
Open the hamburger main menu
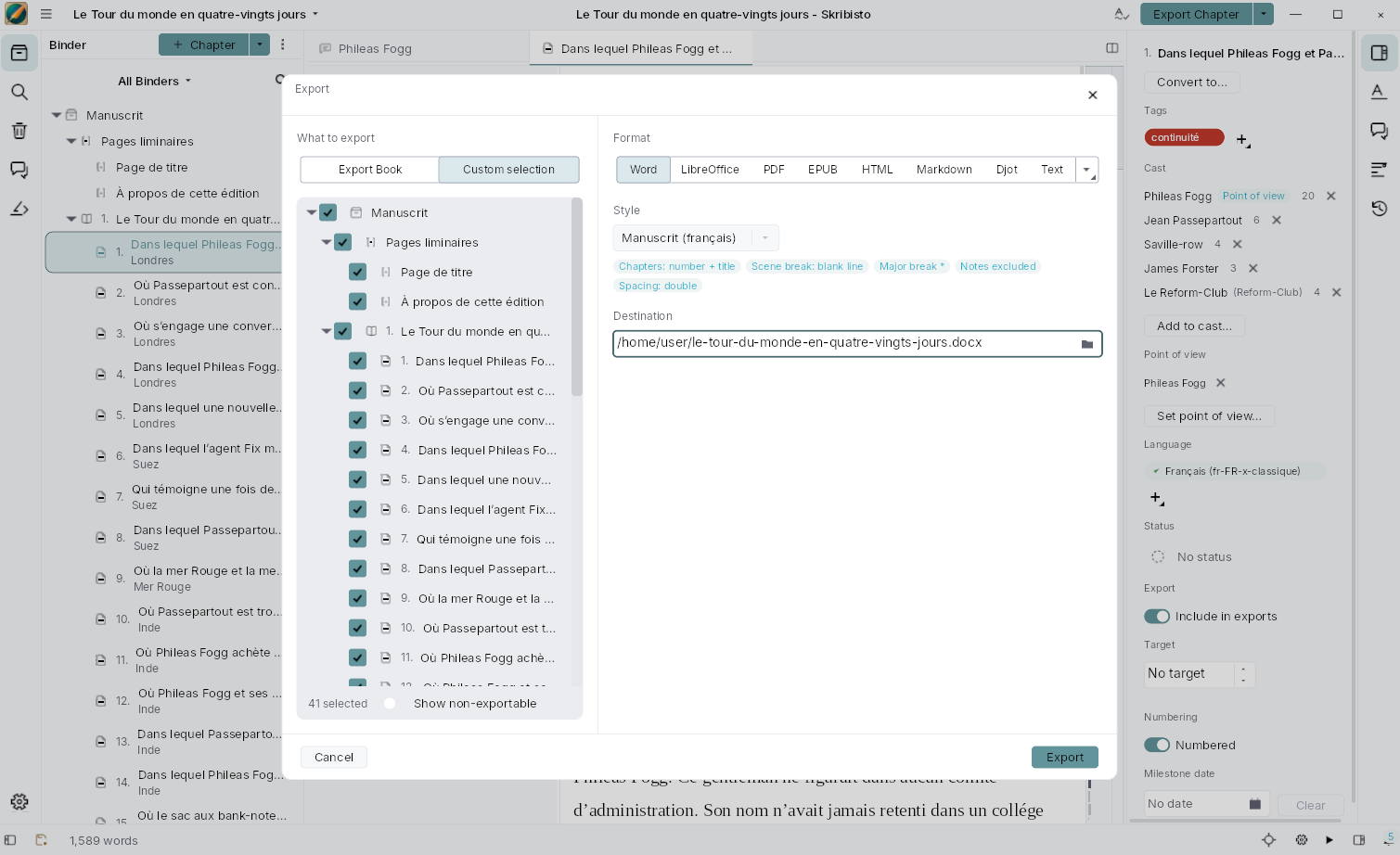(46, 14)
